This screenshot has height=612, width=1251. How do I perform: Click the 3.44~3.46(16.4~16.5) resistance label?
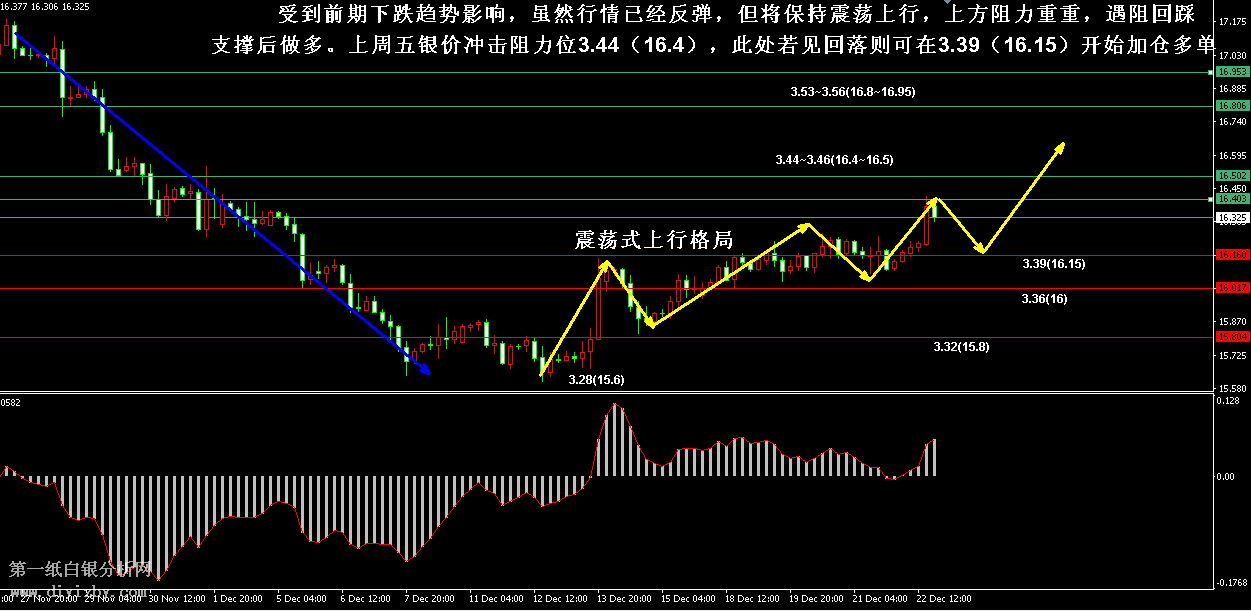834,160
